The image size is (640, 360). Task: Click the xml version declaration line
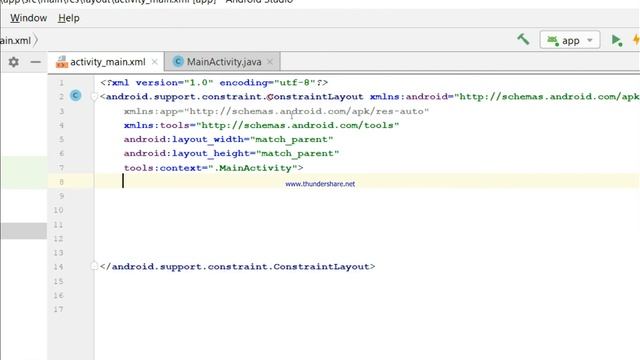pyautogui.click(x=214, y=83)
